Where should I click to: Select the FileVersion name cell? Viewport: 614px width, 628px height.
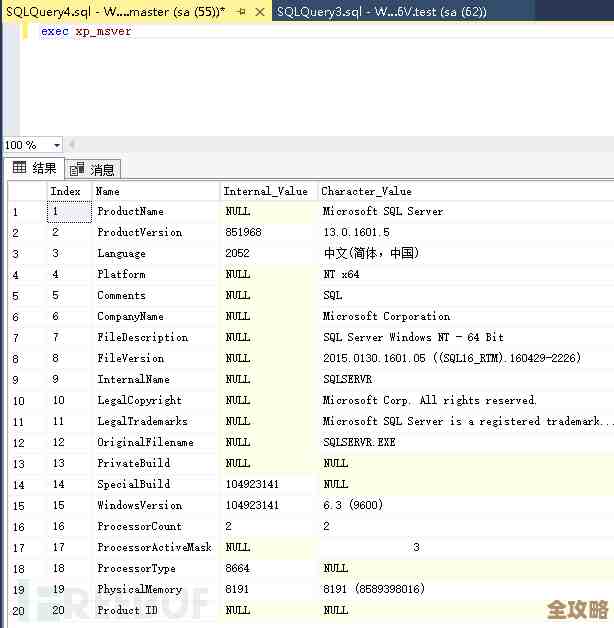pos(156,358)
